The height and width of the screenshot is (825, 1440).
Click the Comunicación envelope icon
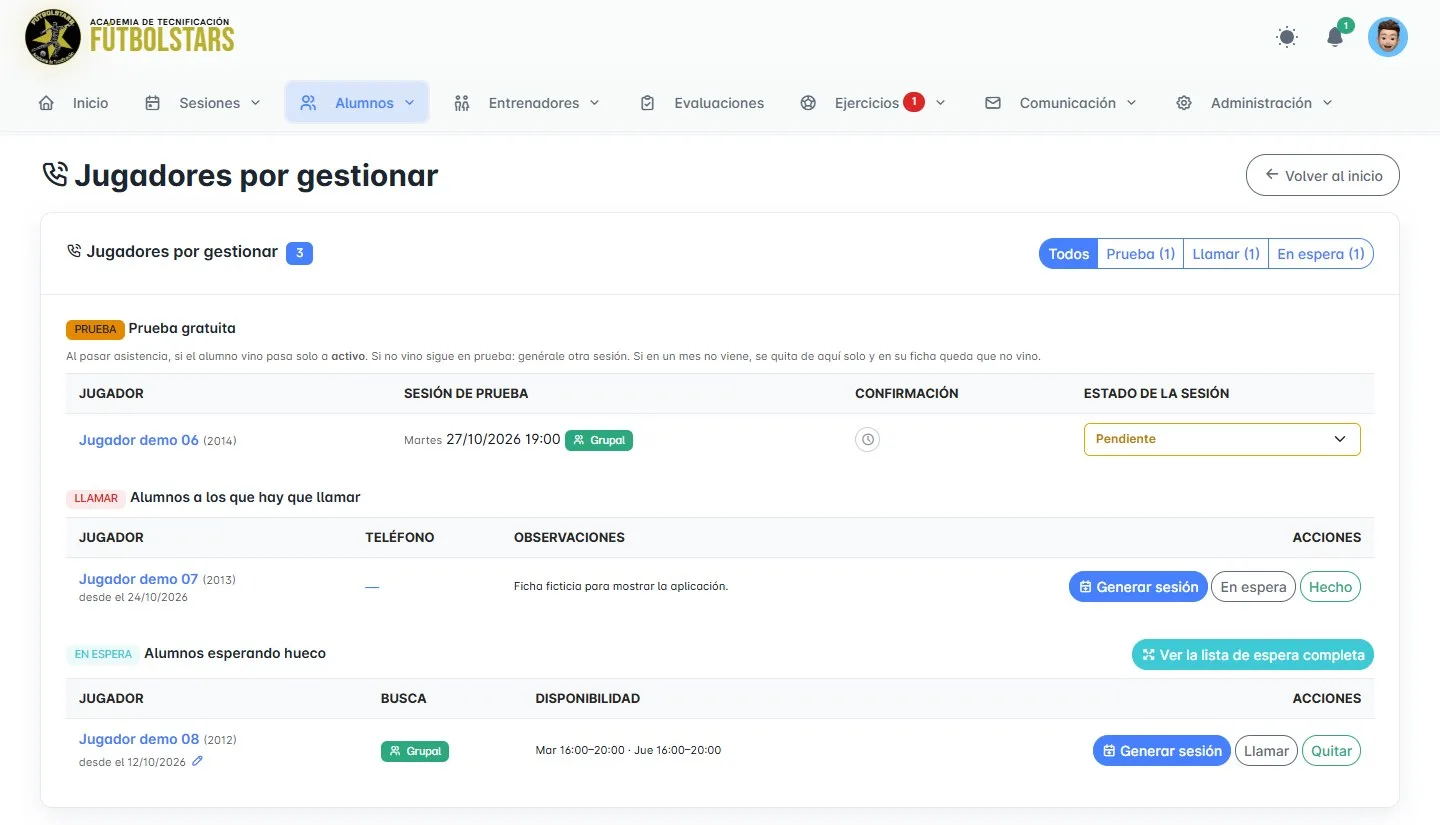click(993, 103)
